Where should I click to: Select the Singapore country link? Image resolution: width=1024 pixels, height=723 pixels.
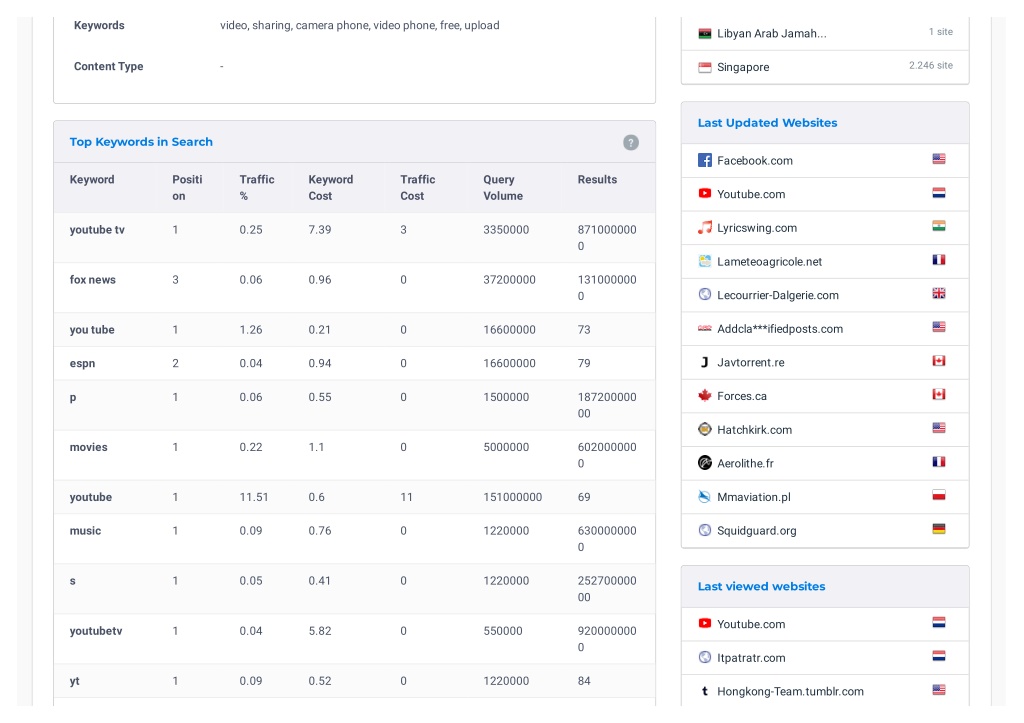743,67
